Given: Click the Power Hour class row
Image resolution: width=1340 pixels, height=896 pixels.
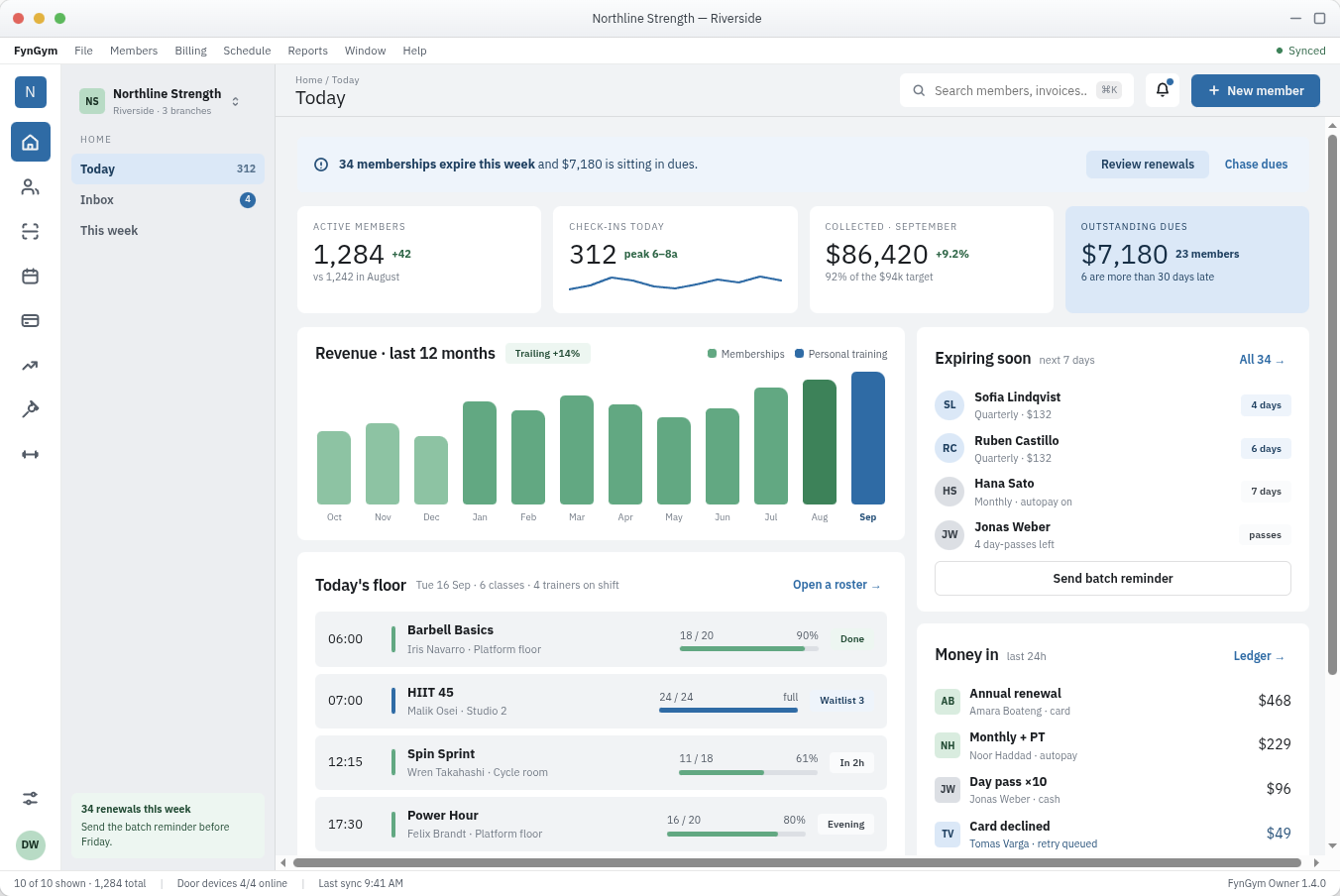Looking at the screenshot, I should click(601, 825).
